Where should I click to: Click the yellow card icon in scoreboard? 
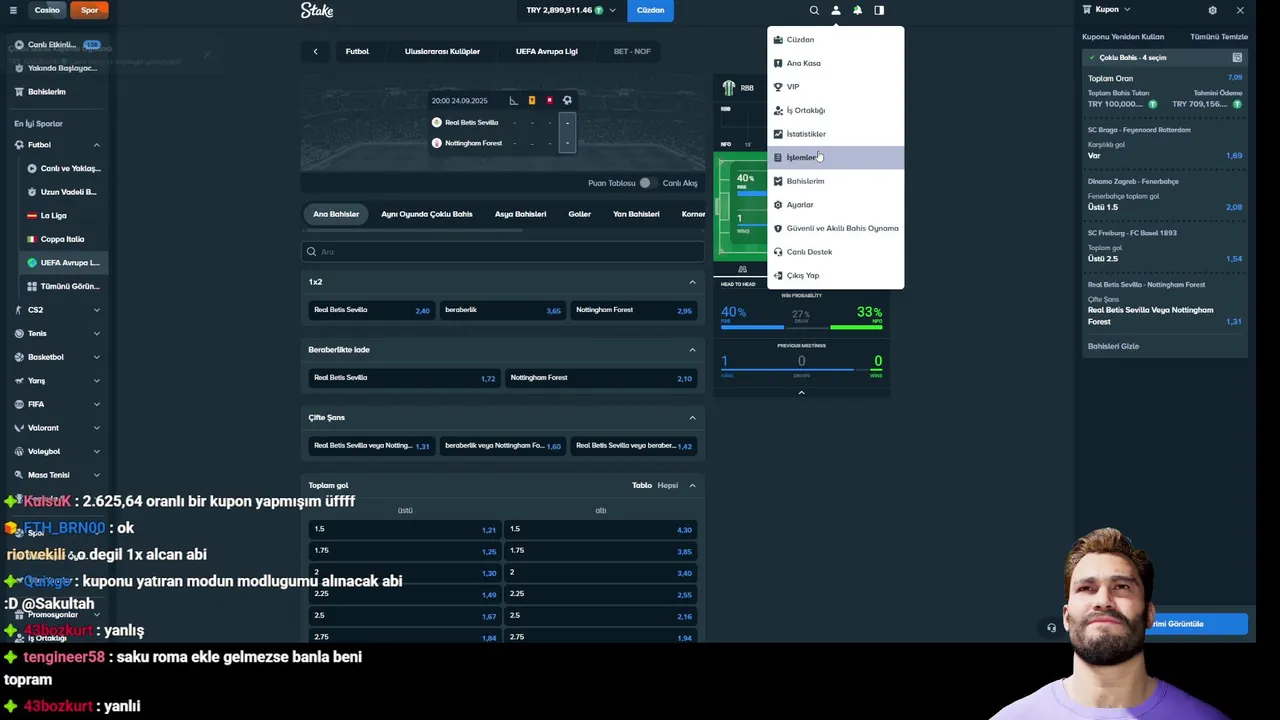point(531,100)
